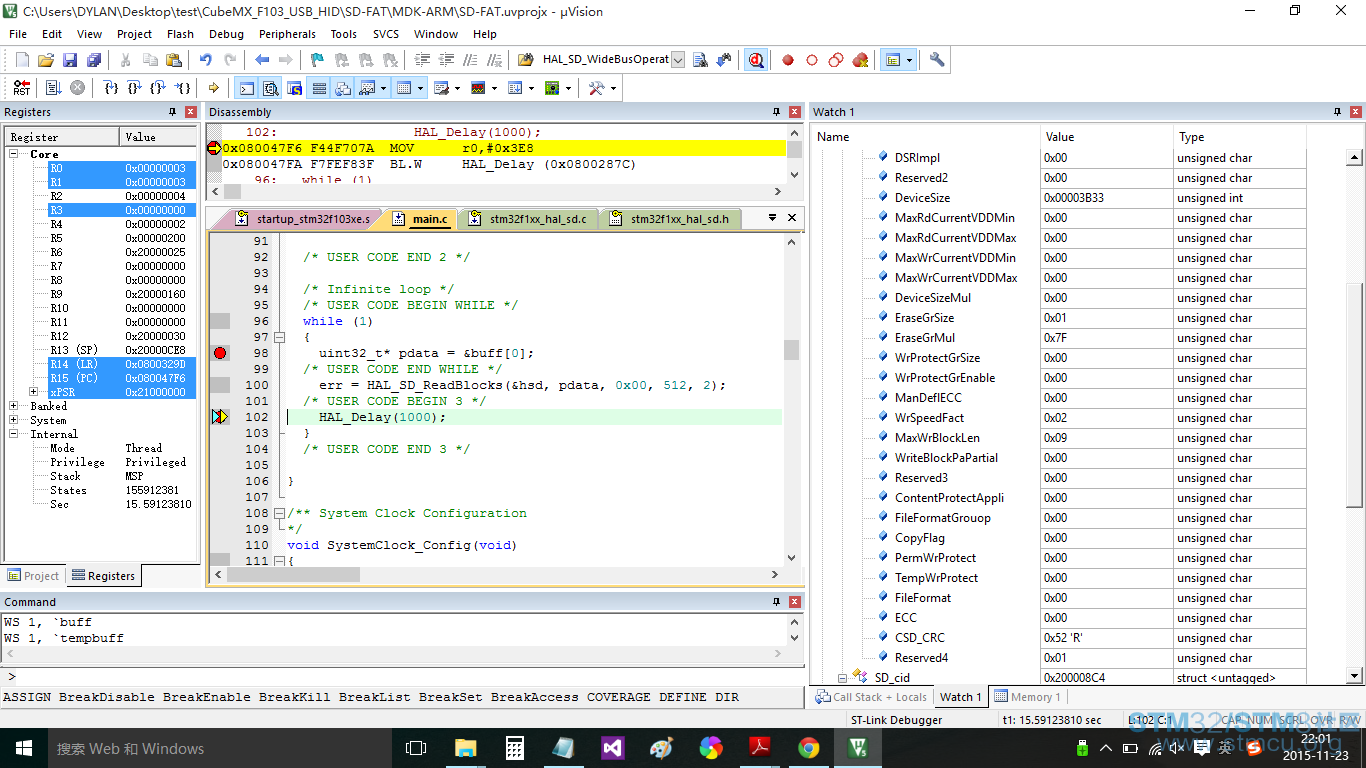Screen dimensions: 1366x768
Task: Toggle the Command Window toolbar button
Action: [246, 88]
